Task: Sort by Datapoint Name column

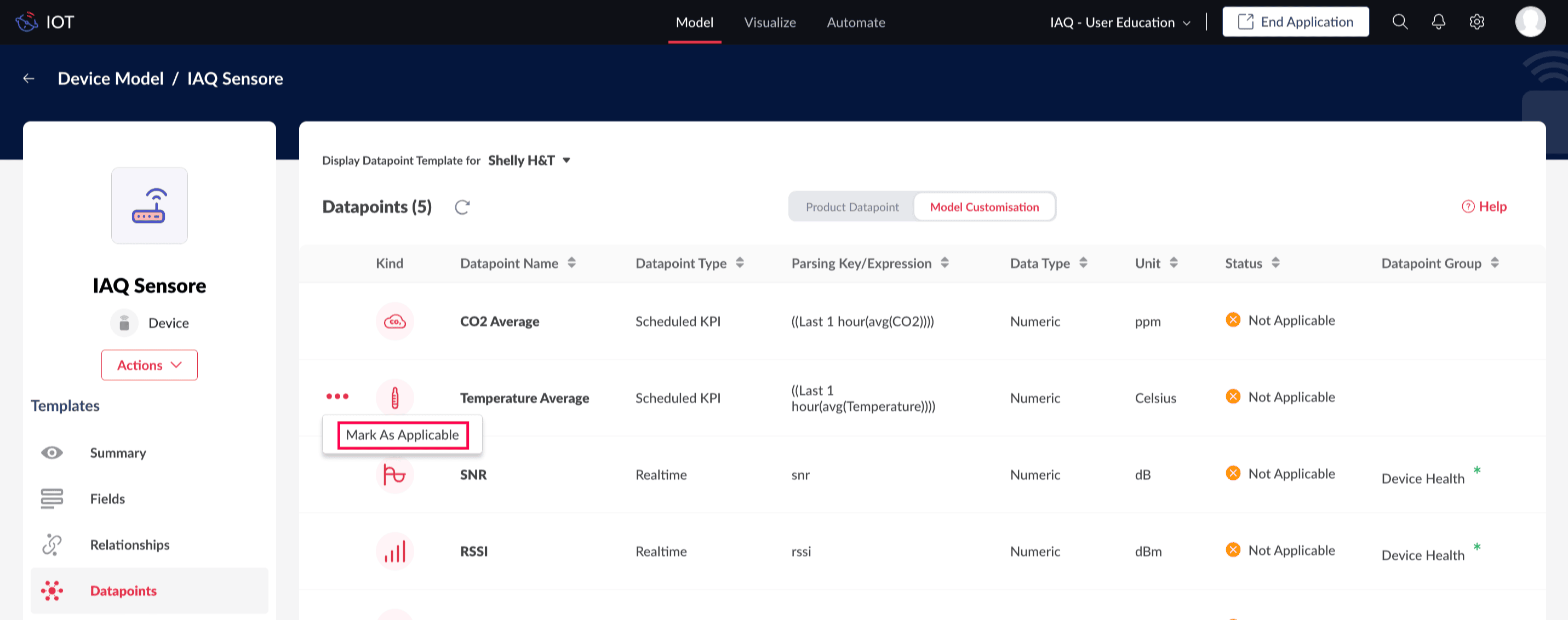Action: point(571,263)
